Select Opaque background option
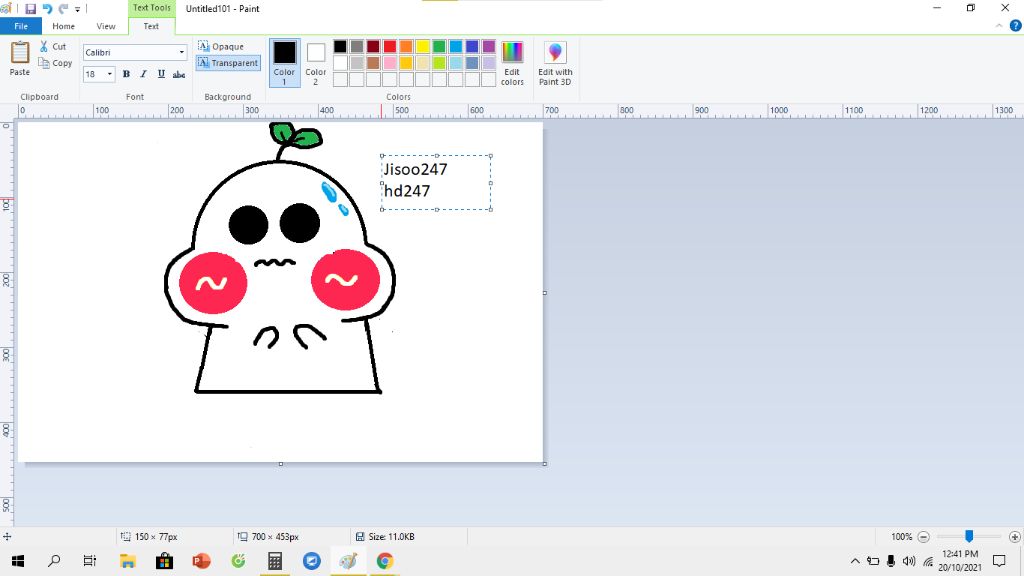This screenshot has width=1024, height=576. (x=221, y=46)
